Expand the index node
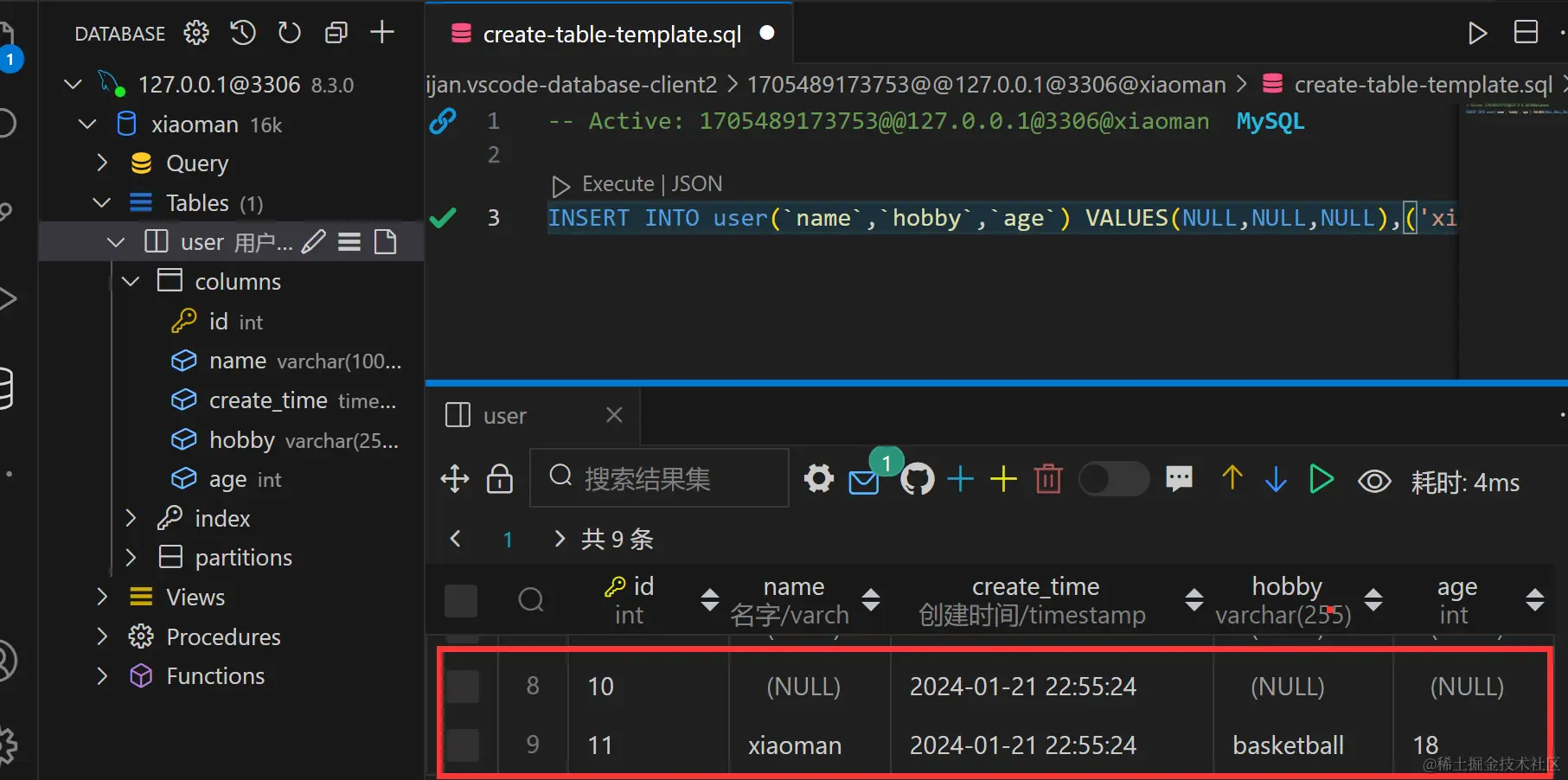Viewport: 1568px width, 780px height. point(131,518)
